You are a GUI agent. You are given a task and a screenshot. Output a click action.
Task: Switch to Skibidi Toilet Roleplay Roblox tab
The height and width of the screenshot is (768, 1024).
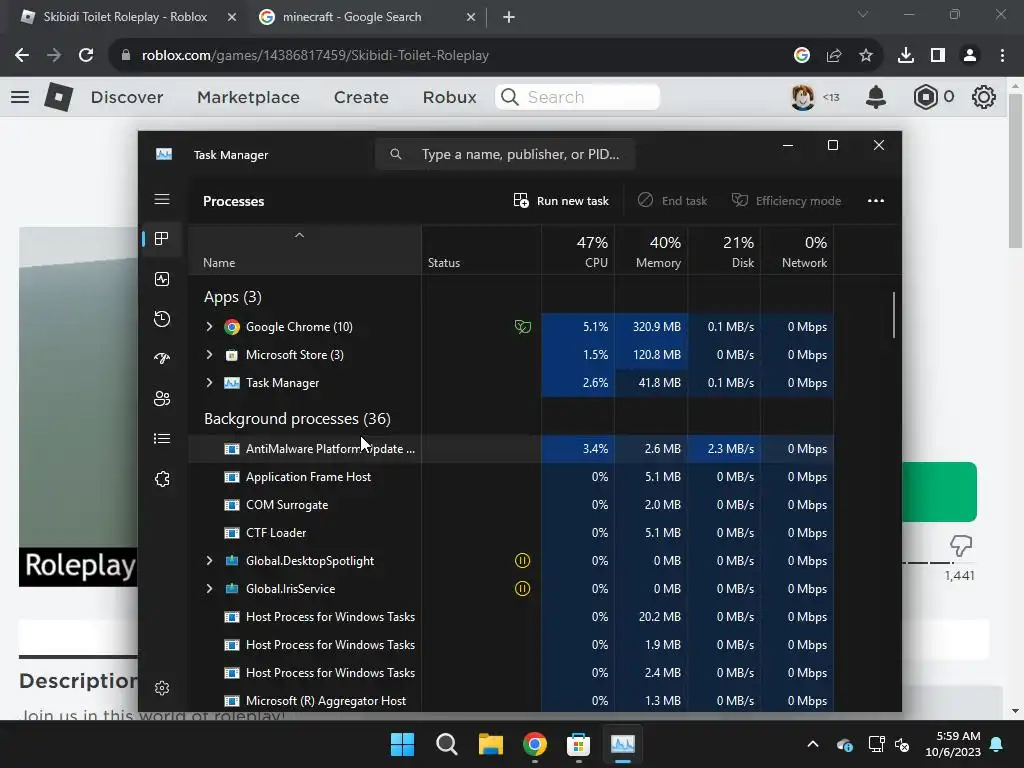[x=125, y=17]
